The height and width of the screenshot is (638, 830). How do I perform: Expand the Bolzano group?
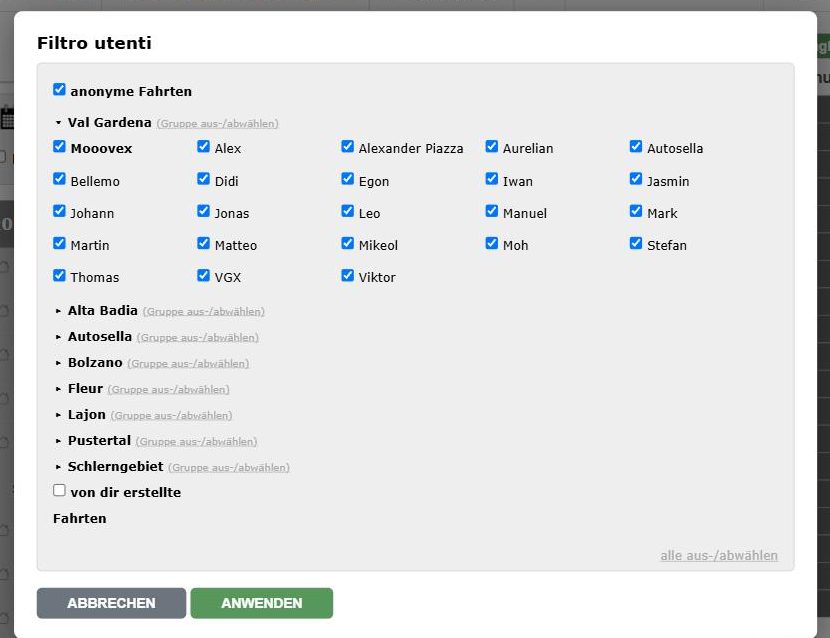pyautogui.click(x=58, y=363)
